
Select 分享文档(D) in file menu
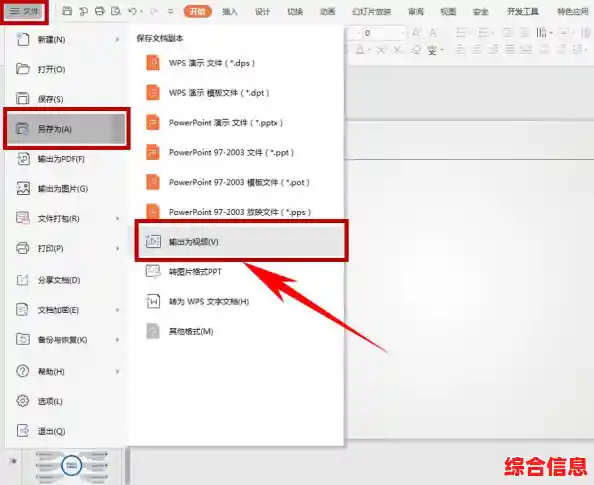coord(67,280)
